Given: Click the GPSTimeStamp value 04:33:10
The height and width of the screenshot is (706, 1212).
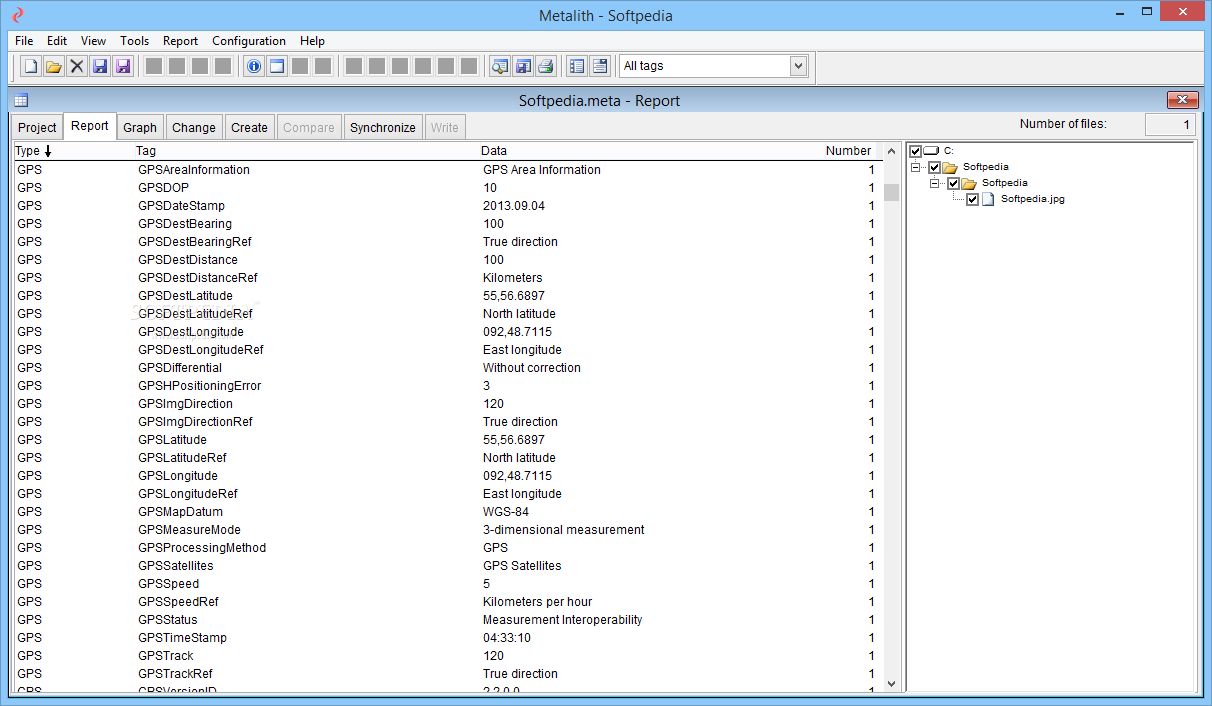Looking at the screenshot, I should click(x=507, y=638).
